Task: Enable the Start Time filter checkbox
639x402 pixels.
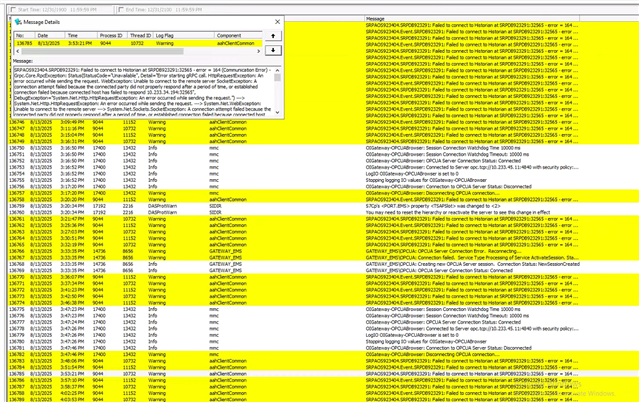Action: tap(14, 9)
